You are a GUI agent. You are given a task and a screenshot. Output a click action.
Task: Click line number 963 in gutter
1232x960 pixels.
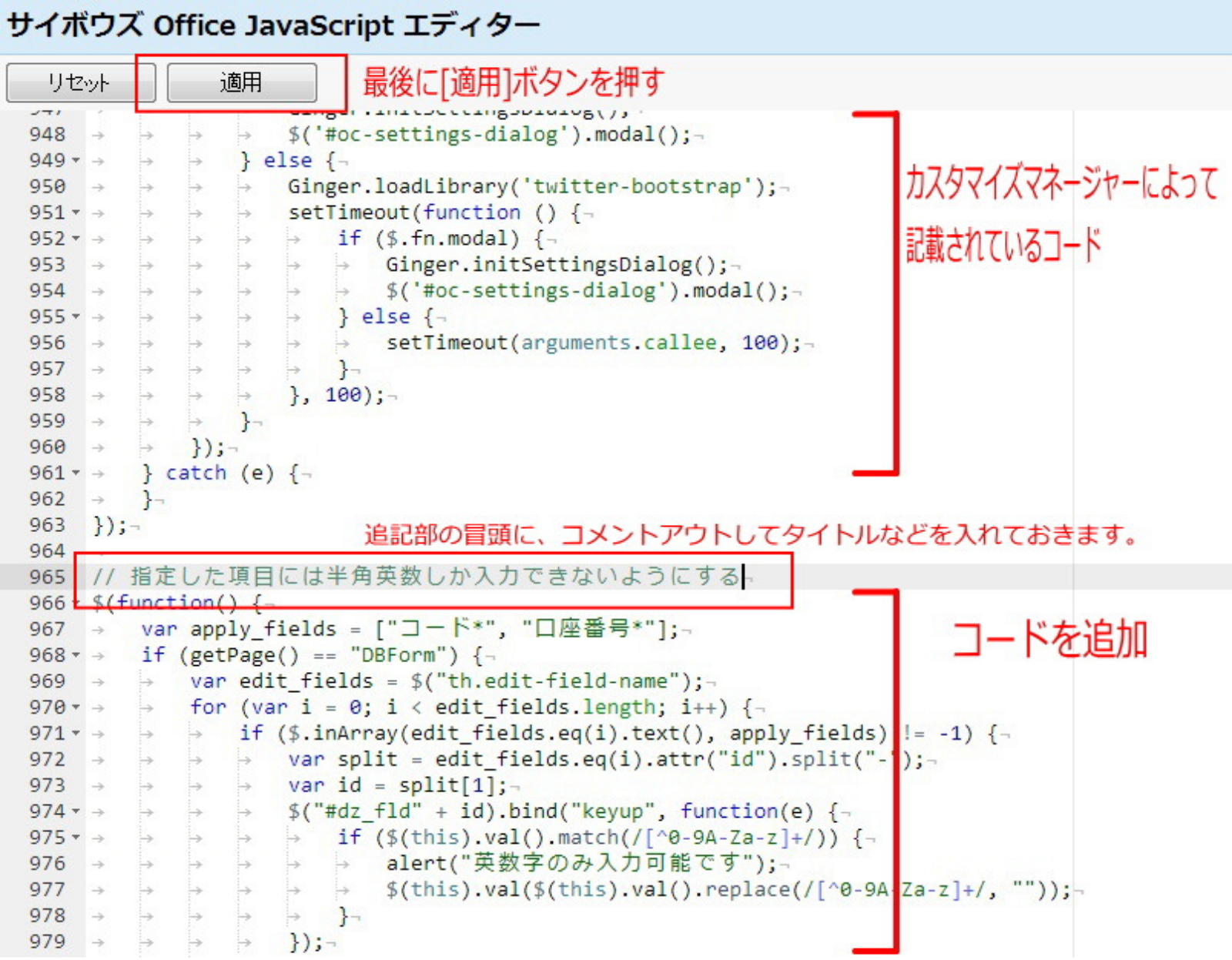click(x=47, y=525)
